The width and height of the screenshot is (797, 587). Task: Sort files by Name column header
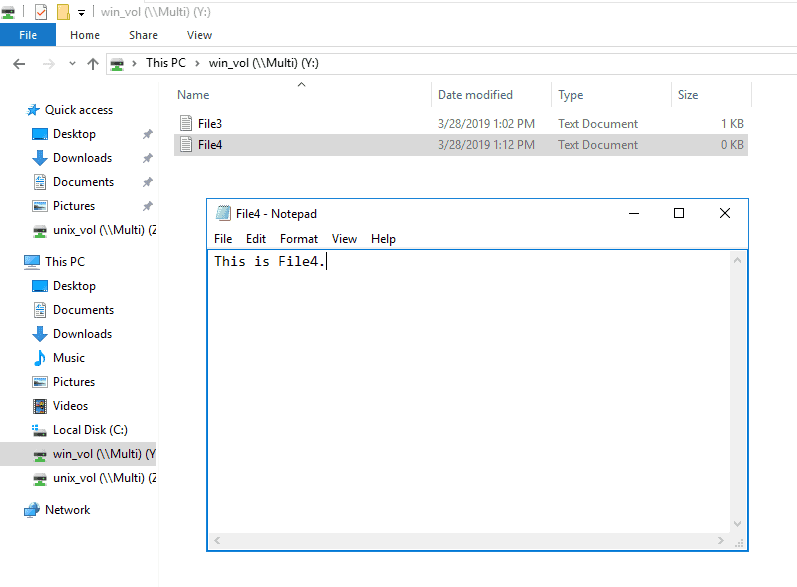coord(194,95)
